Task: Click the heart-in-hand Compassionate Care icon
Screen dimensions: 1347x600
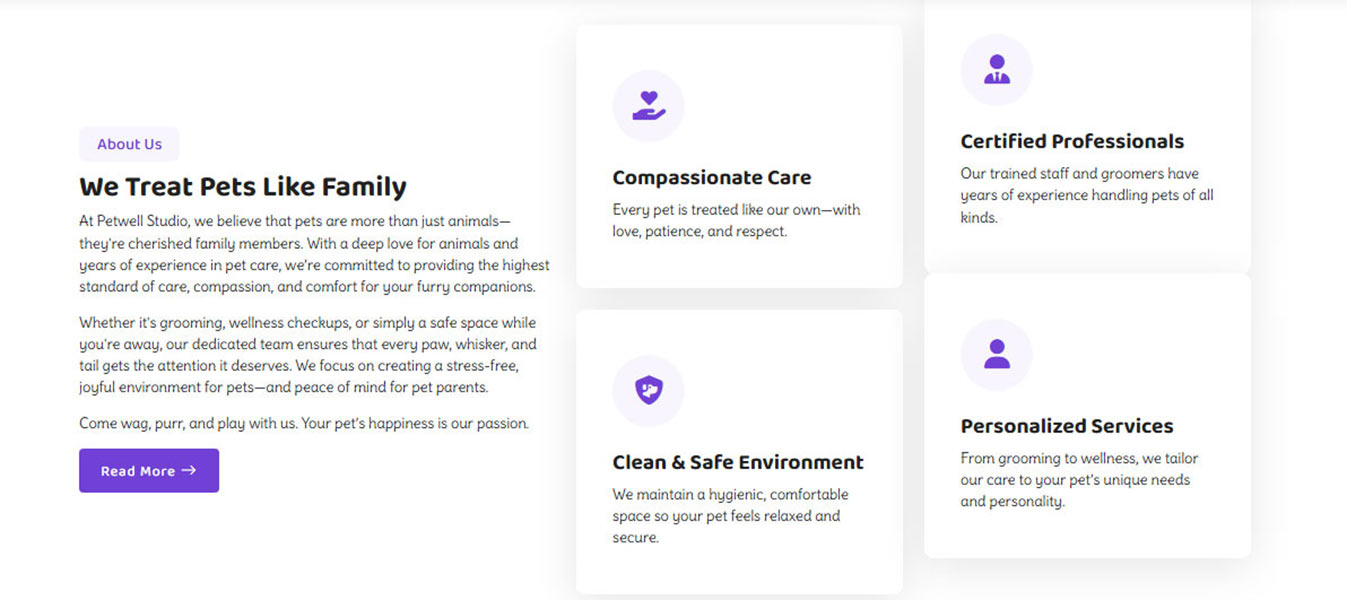Action: (648, 106)
